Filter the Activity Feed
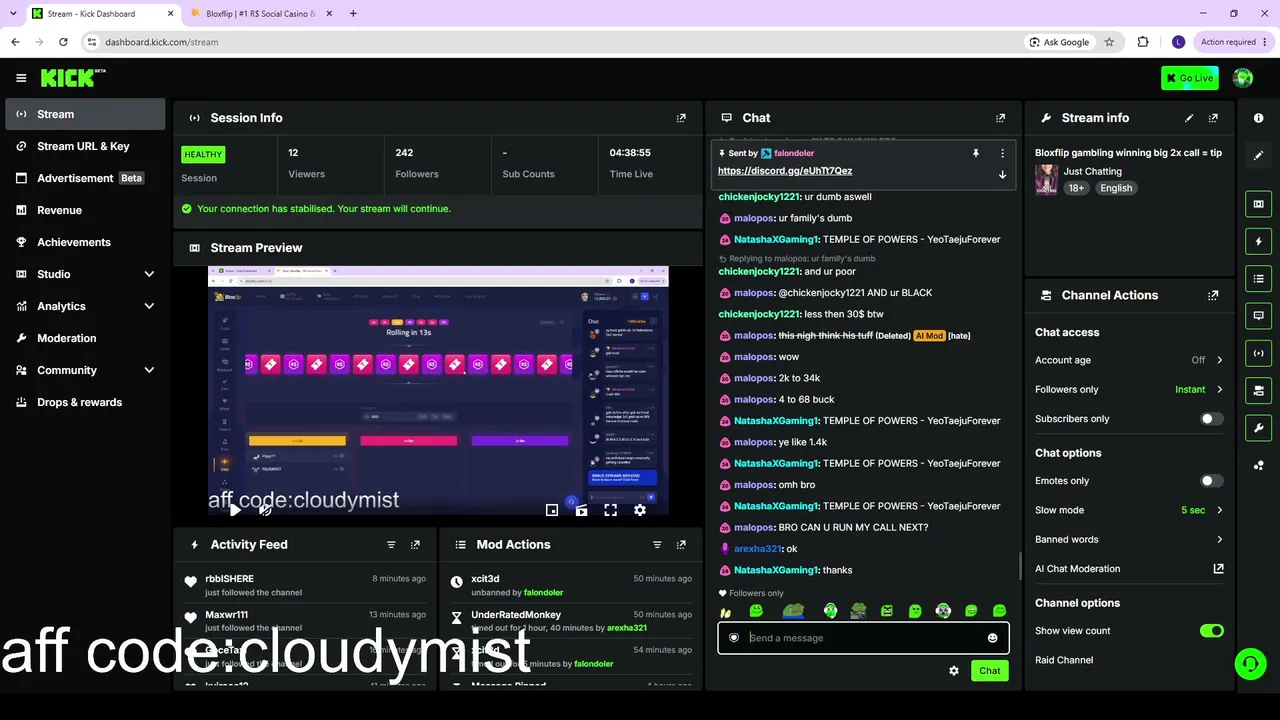Screen dimensions: 1280x720 point(391,545)
